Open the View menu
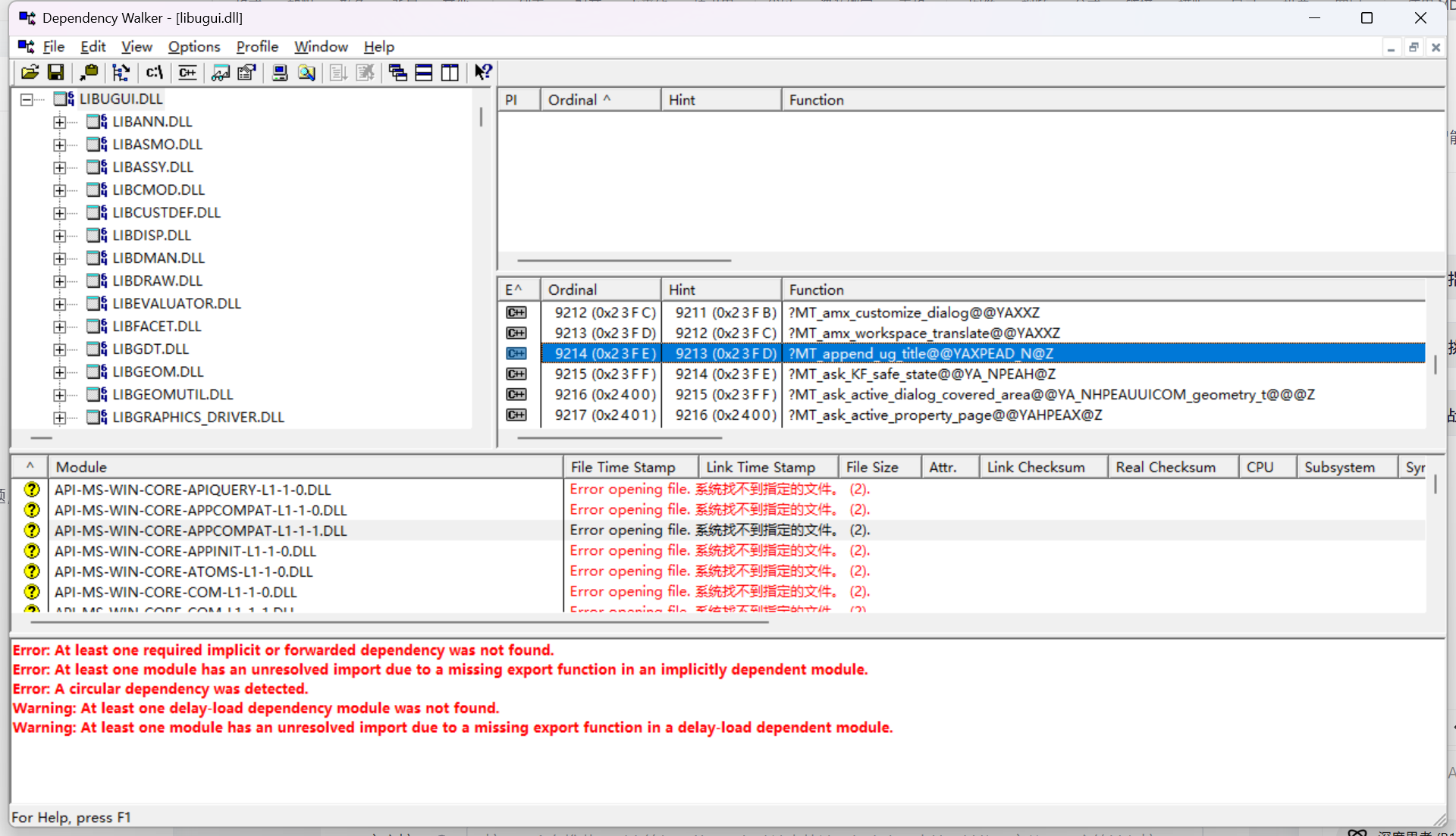1456x836 pixels. pyautogui.click(x=136, y=47)
